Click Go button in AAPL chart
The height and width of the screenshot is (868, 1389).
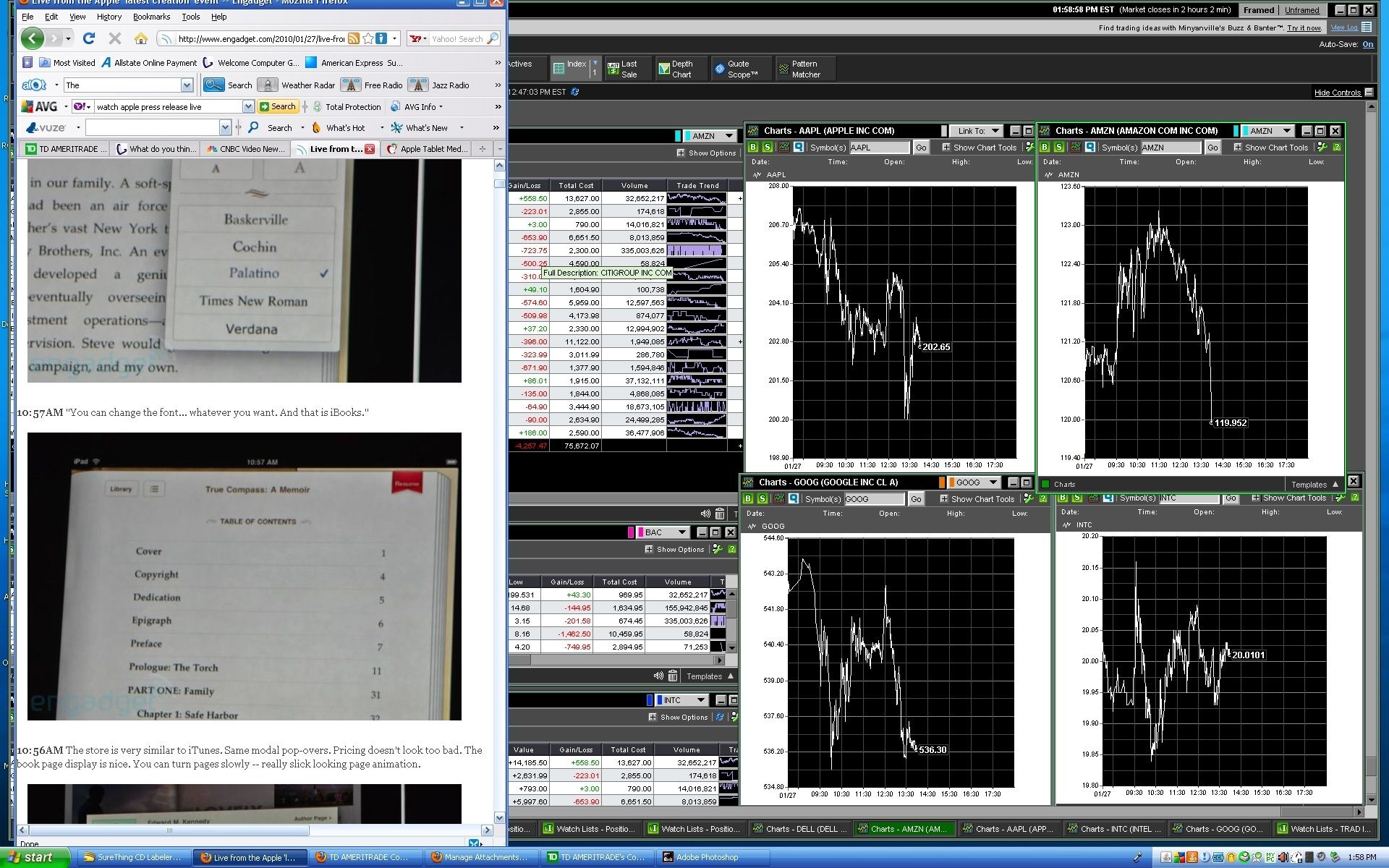[921, 147]
